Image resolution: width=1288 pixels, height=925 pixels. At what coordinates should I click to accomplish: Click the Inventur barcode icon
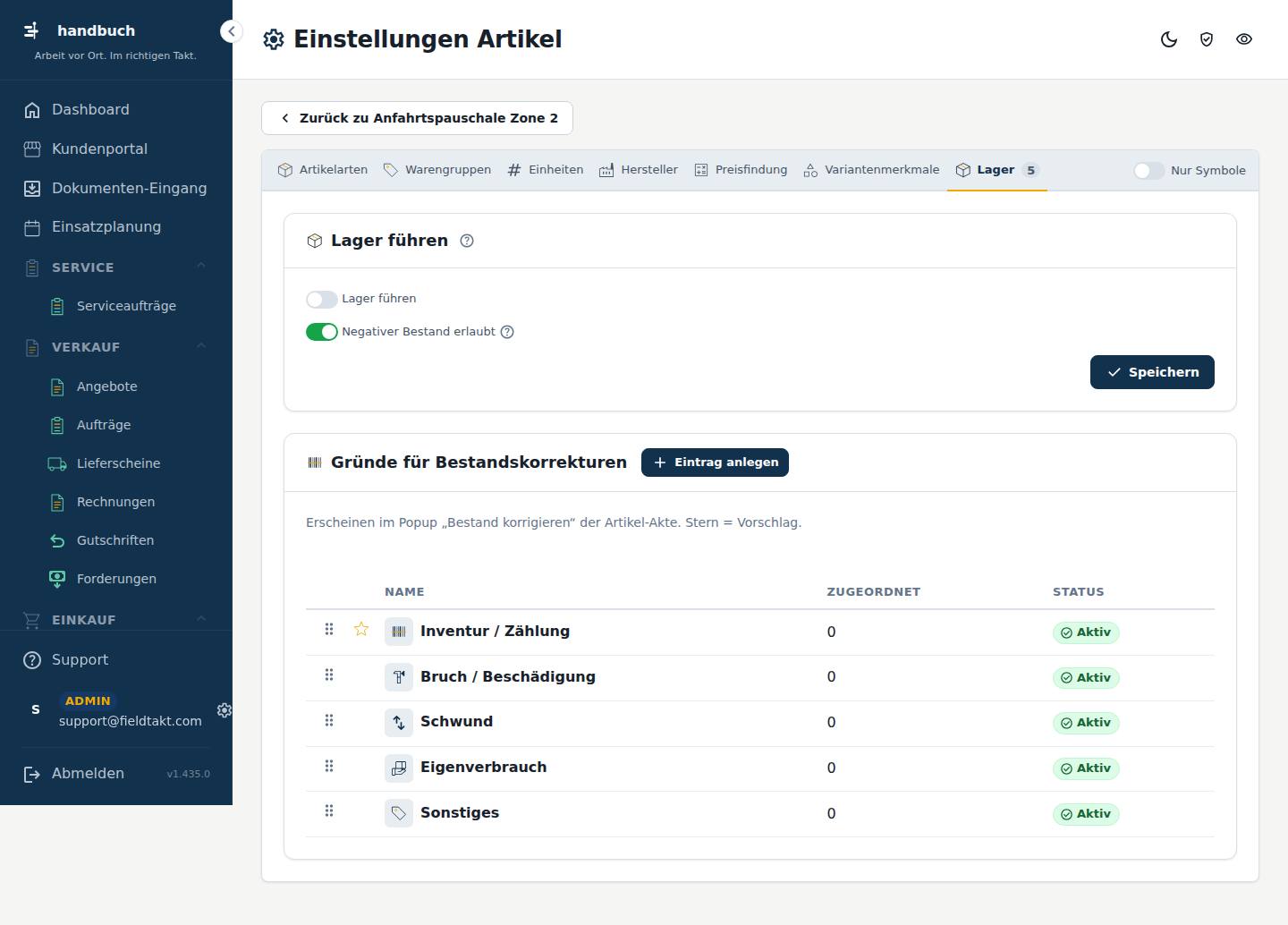pyautogui.click(x=399, y=632)
